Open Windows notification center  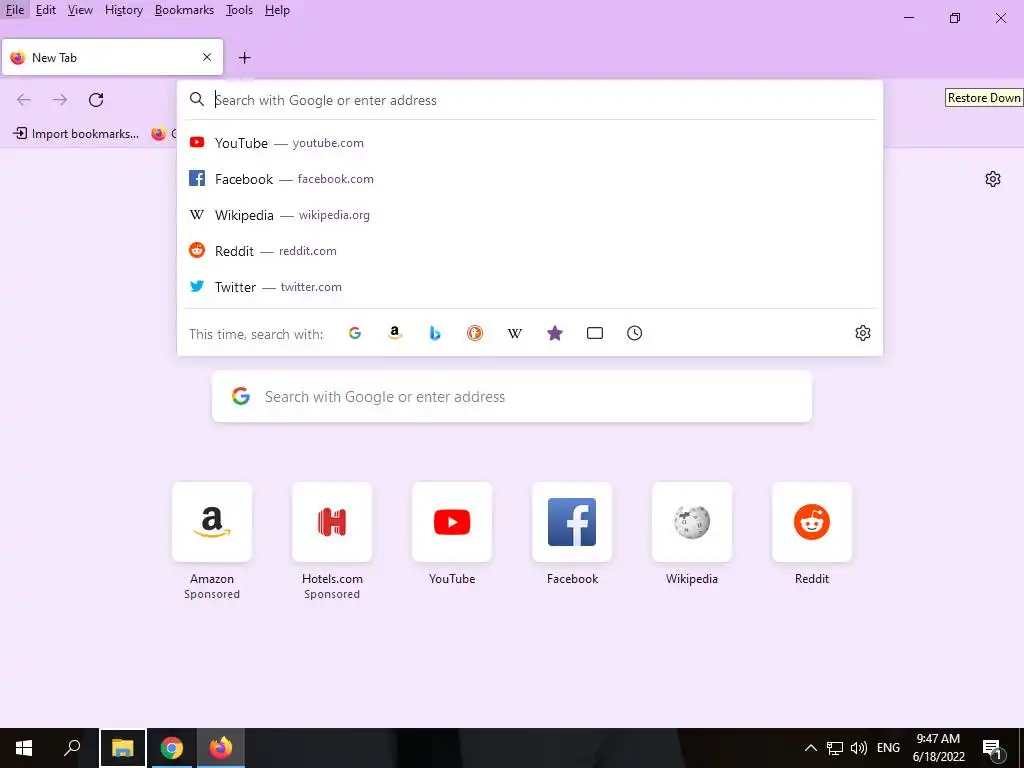pyautogui.click(x=991, y=749)
